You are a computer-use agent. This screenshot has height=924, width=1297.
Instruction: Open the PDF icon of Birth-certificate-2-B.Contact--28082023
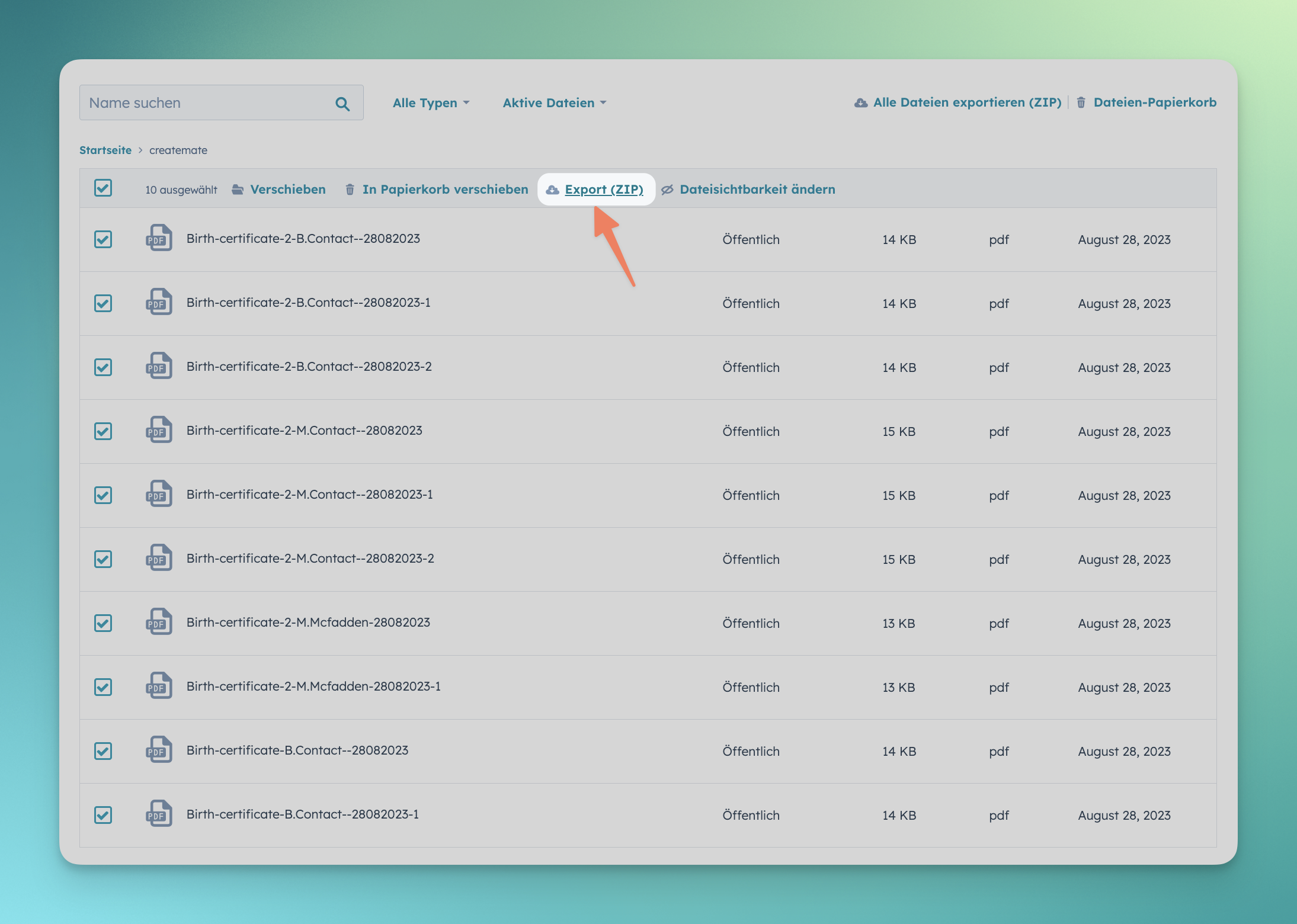[158, 239]
